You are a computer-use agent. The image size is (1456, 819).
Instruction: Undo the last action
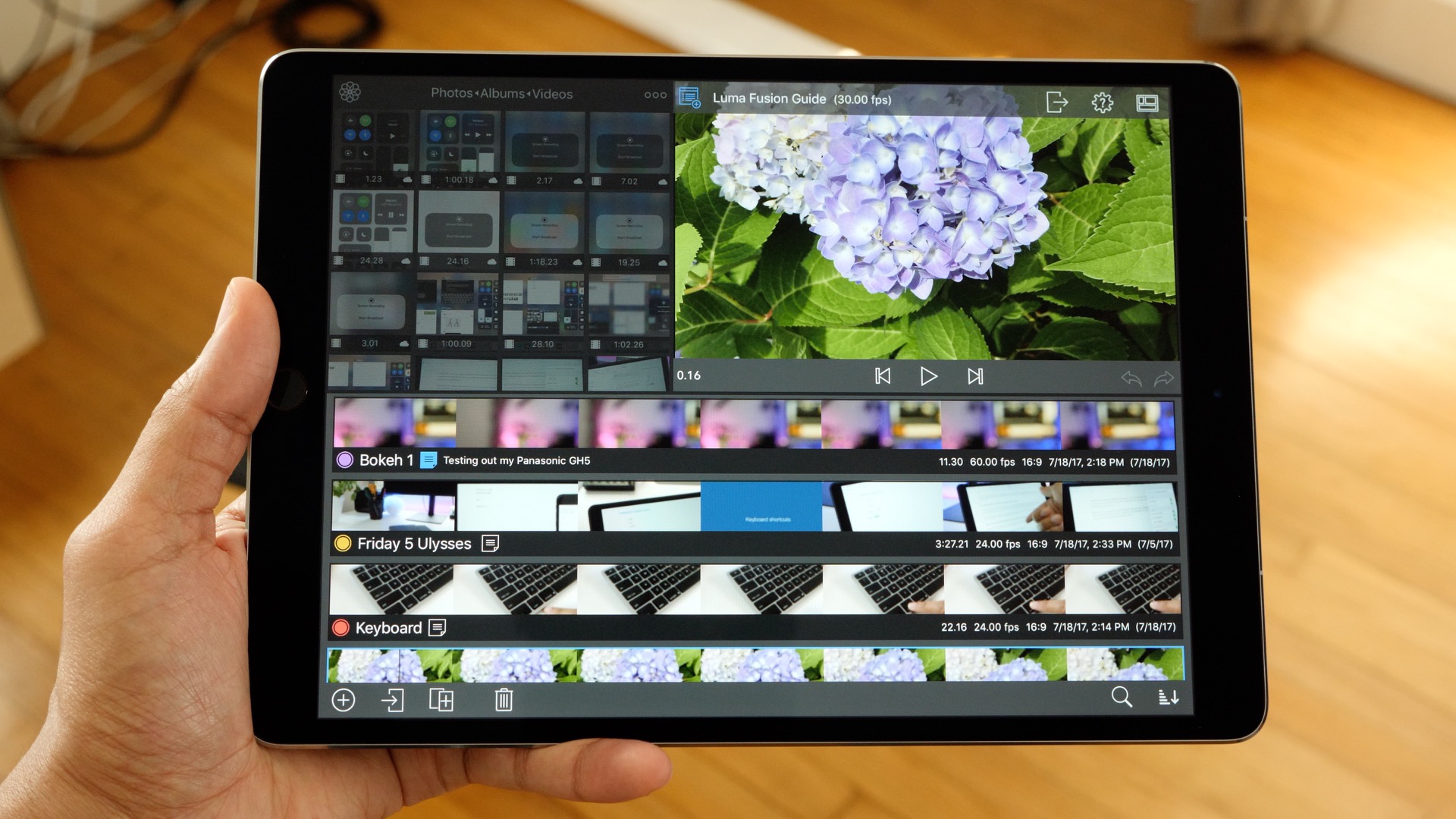1131,378
